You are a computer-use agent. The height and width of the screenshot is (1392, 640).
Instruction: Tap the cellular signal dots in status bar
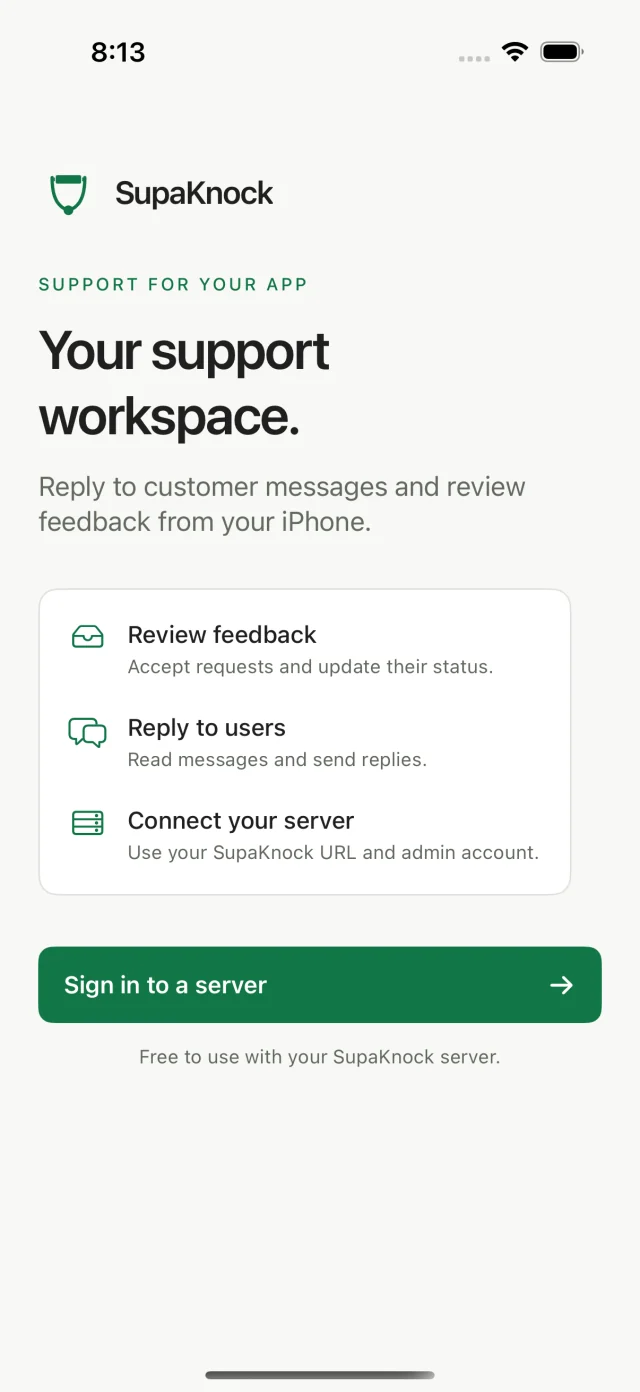[x=474, y=59]
